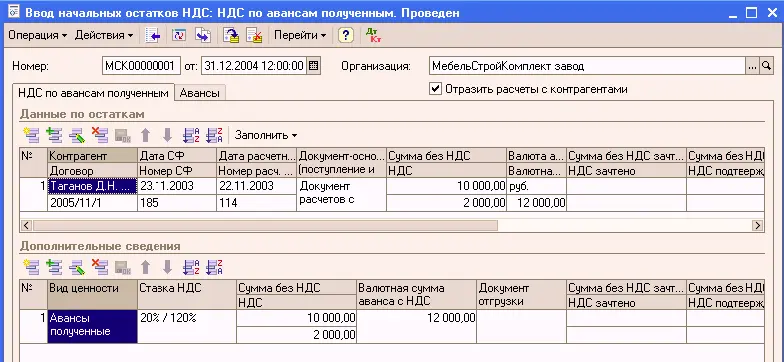Open the Перейти dropdown menu
The height and width of the screenshot is (362, 784).
[x=300, y=35]
